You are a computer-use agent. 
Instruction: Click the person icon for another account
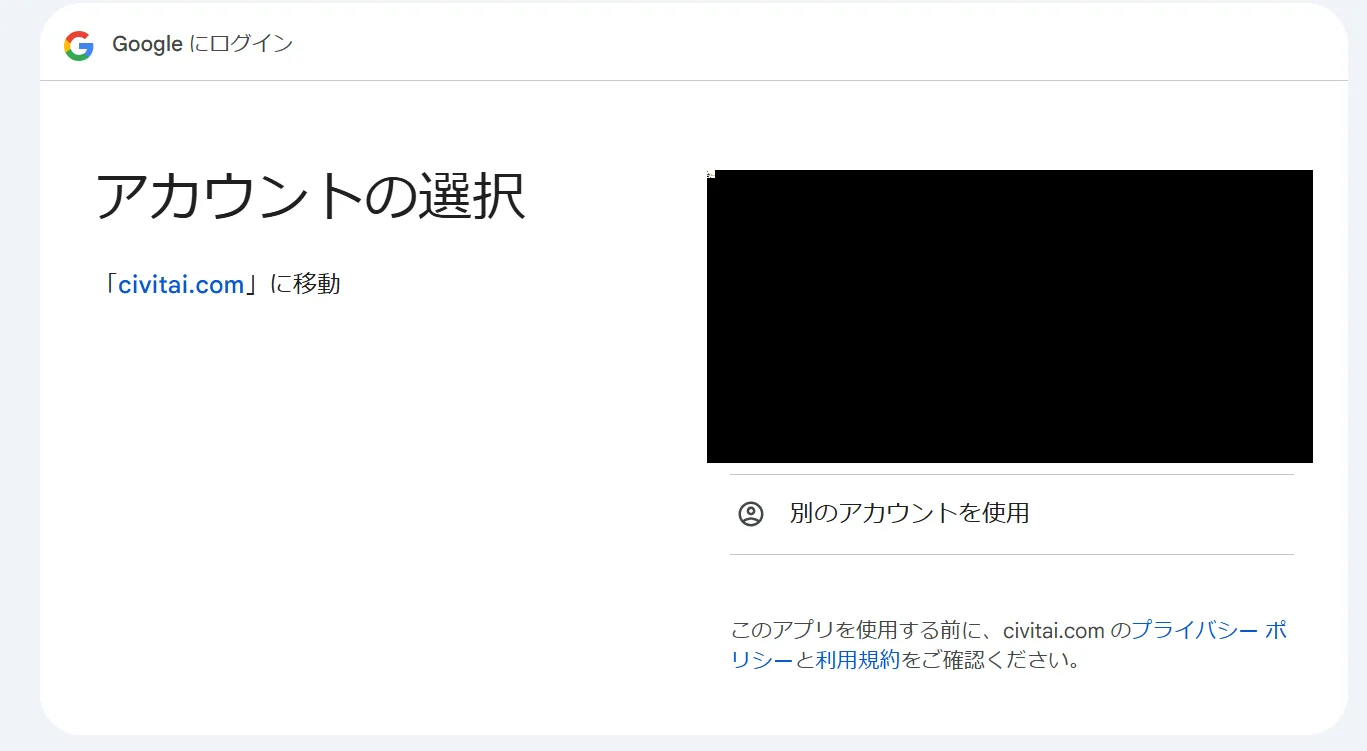750,514
